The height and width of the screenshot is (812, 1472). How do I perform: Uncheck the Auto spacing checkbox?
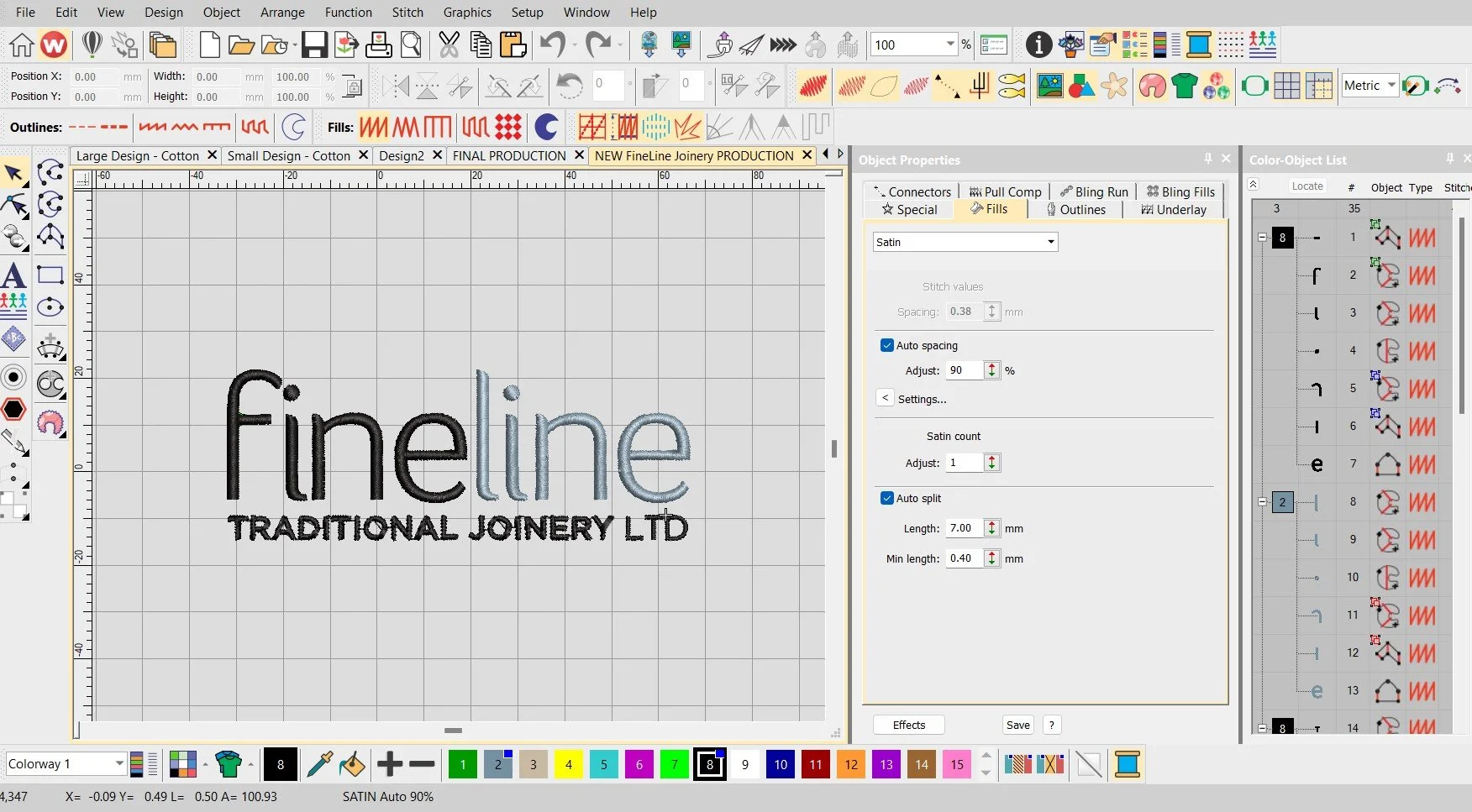tap(887, 345)
